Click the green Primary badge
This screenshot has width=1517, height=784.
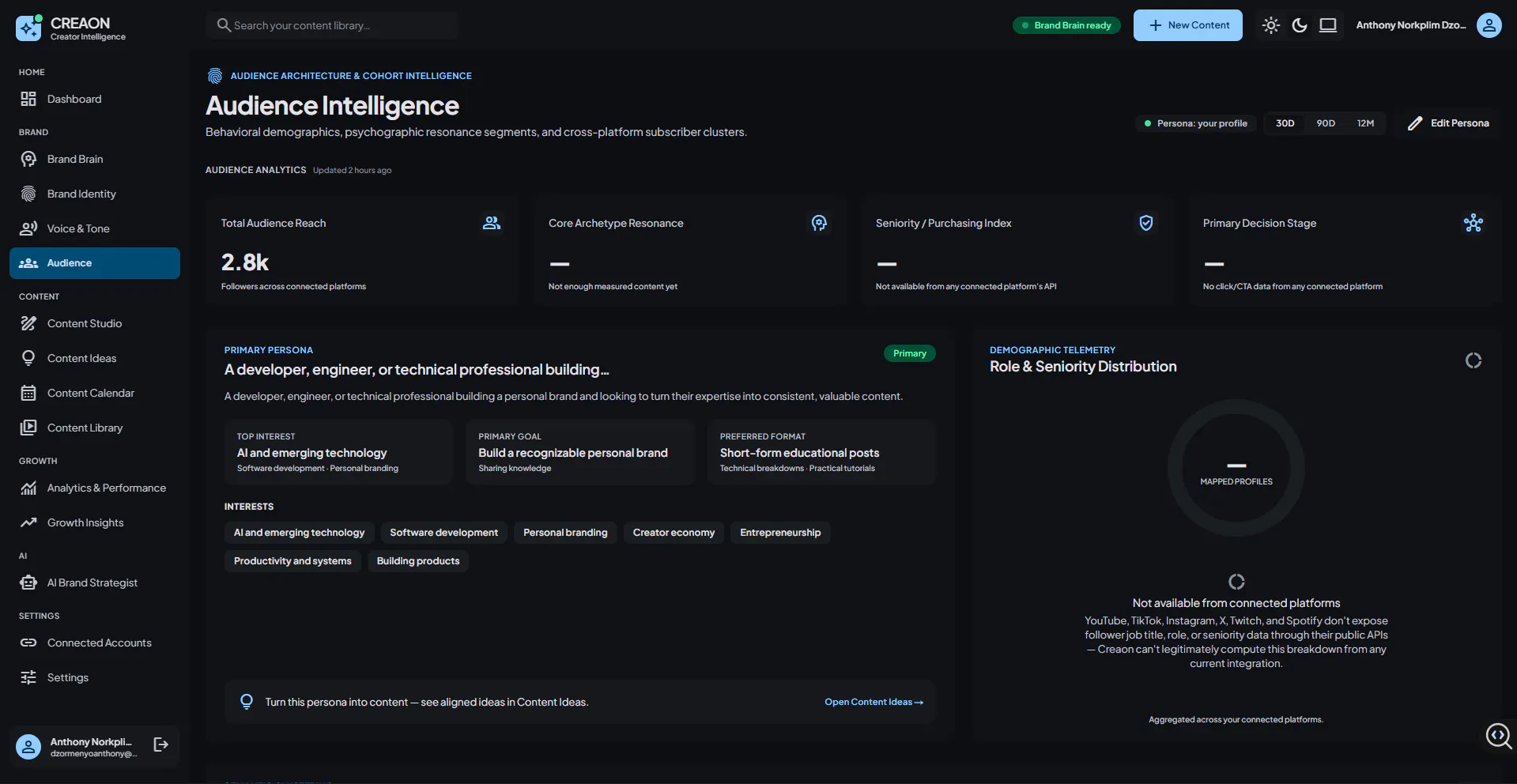909,353
